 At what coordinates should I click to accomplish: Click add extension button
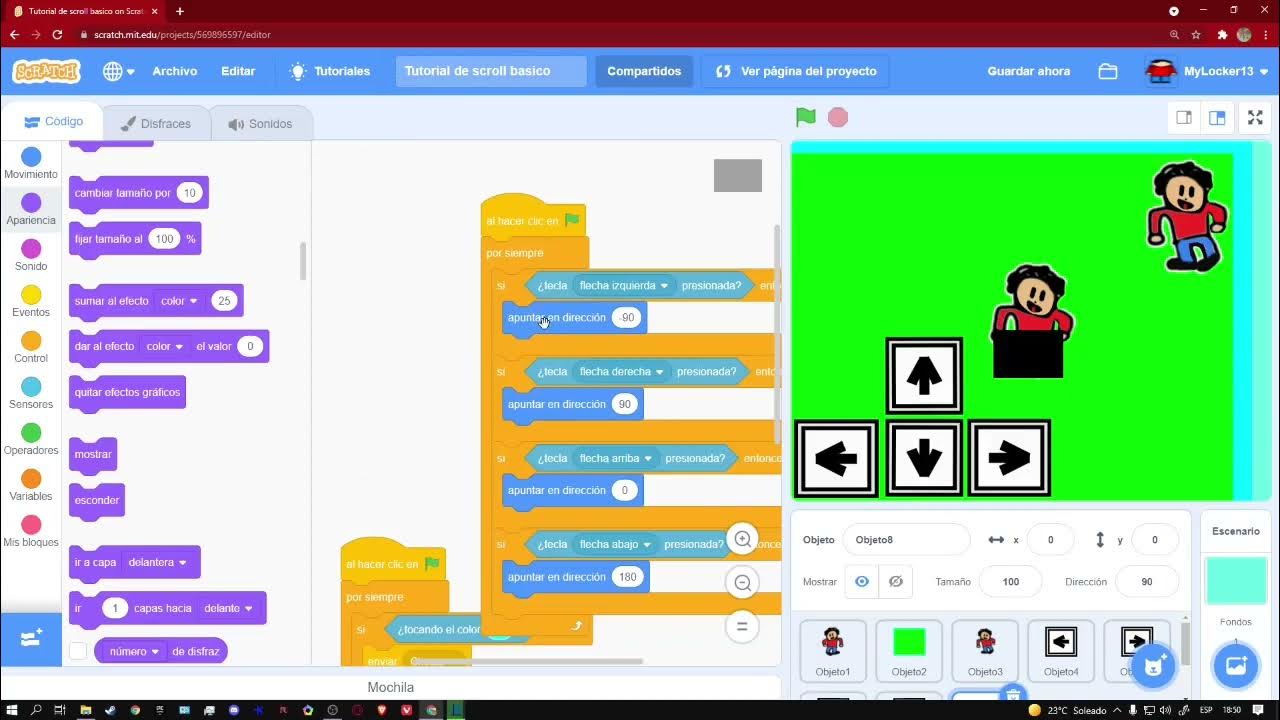(x=31, y=638)
